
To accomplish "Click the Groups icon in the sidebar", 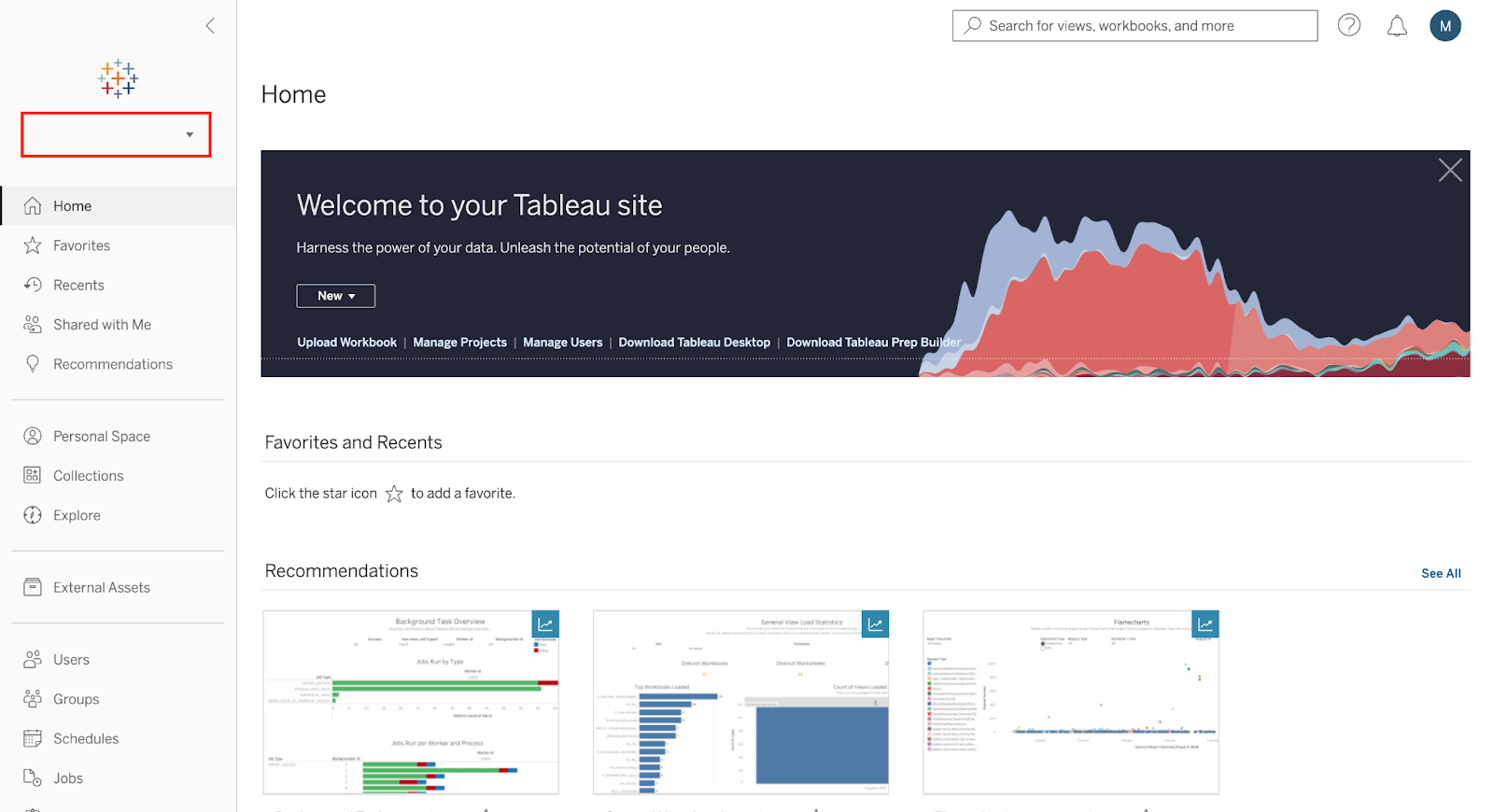I will coord(33,699).
